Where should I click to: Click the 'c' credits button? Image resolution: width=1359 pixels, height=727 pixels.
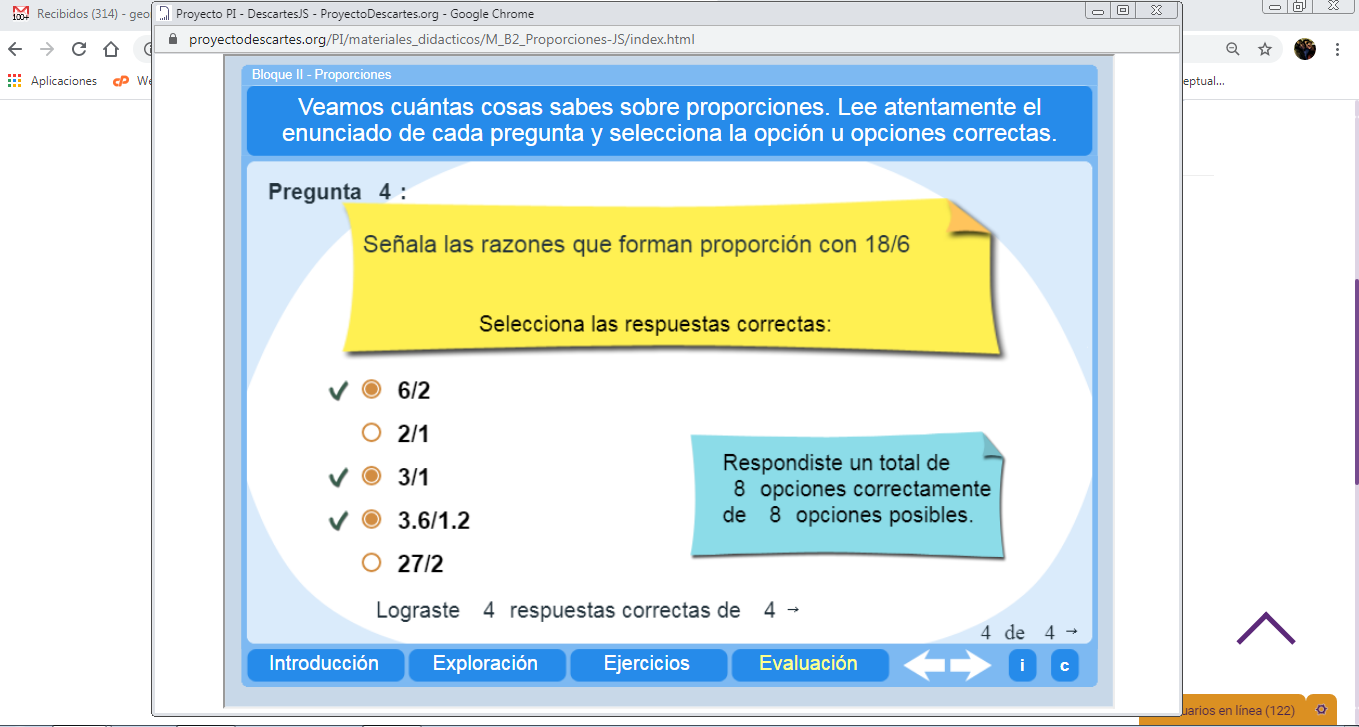click(x=1064, y=666)
